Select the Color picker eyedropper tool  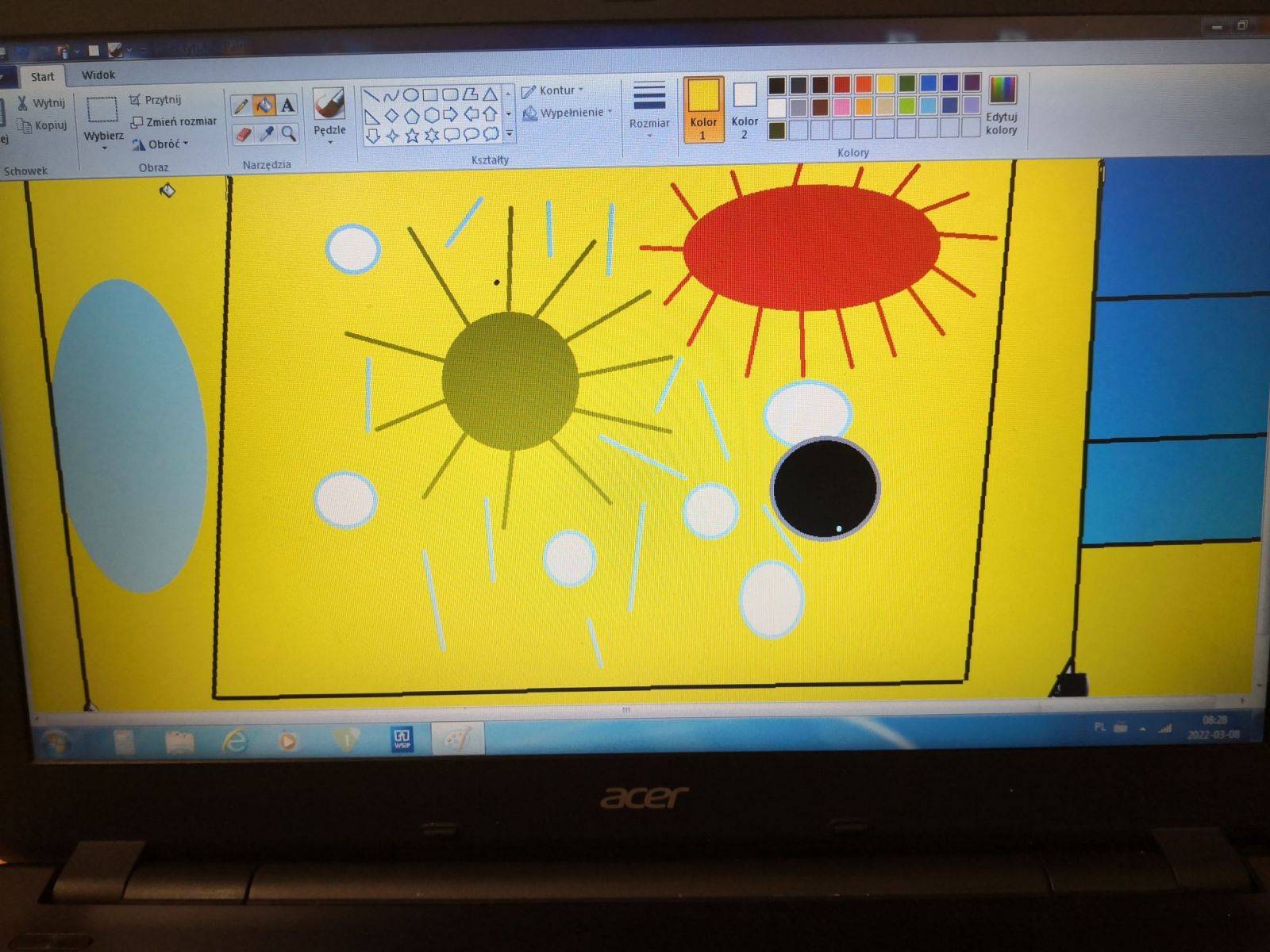click(x=266, y=133)
